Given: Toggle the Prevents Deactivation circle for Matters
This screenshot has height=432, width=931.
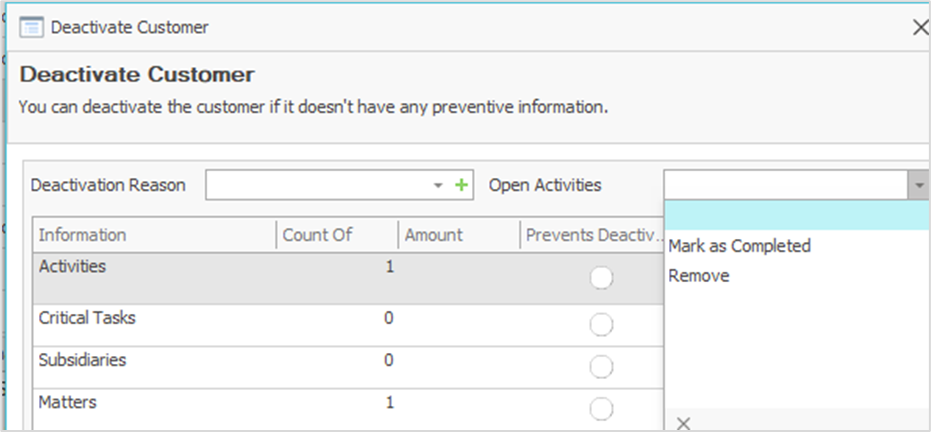Looking at the screenshot, I should 601,409.
